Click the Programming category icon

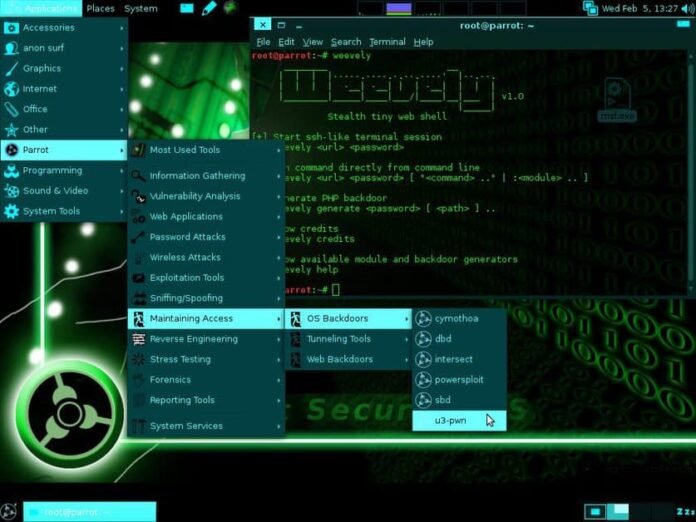pos(11,170)
